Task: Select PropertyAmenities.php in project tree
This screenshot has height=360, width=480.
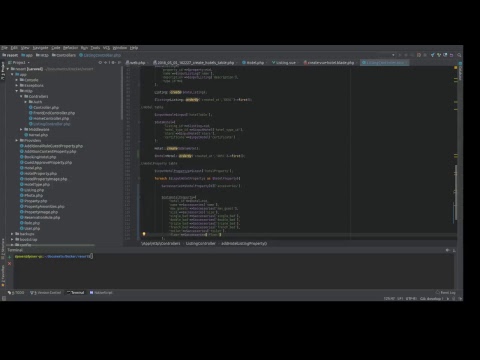Action: click(42, 206)
